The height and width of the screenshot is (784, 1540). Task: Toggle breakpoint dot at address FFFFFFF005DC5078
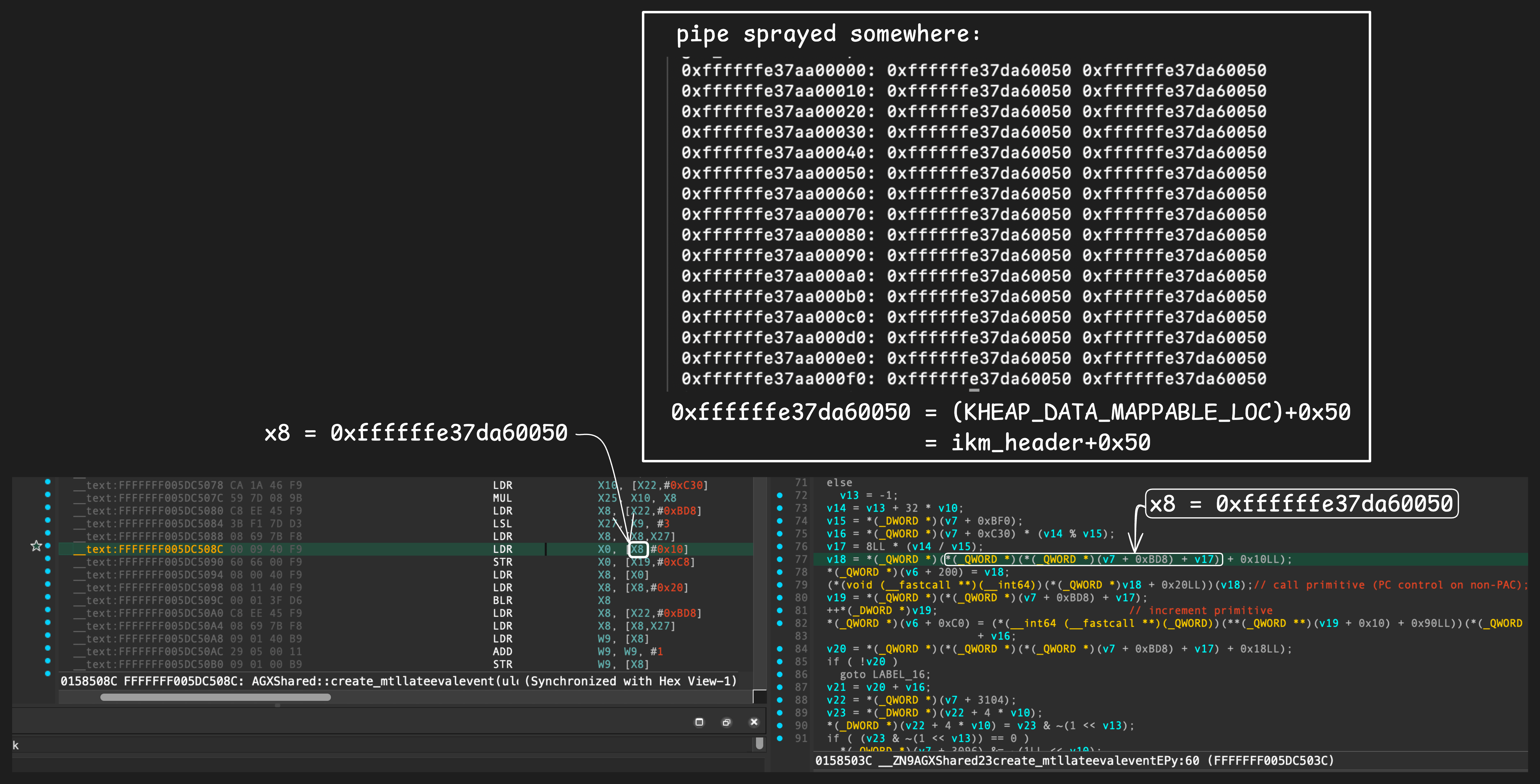tap(48, 482)
